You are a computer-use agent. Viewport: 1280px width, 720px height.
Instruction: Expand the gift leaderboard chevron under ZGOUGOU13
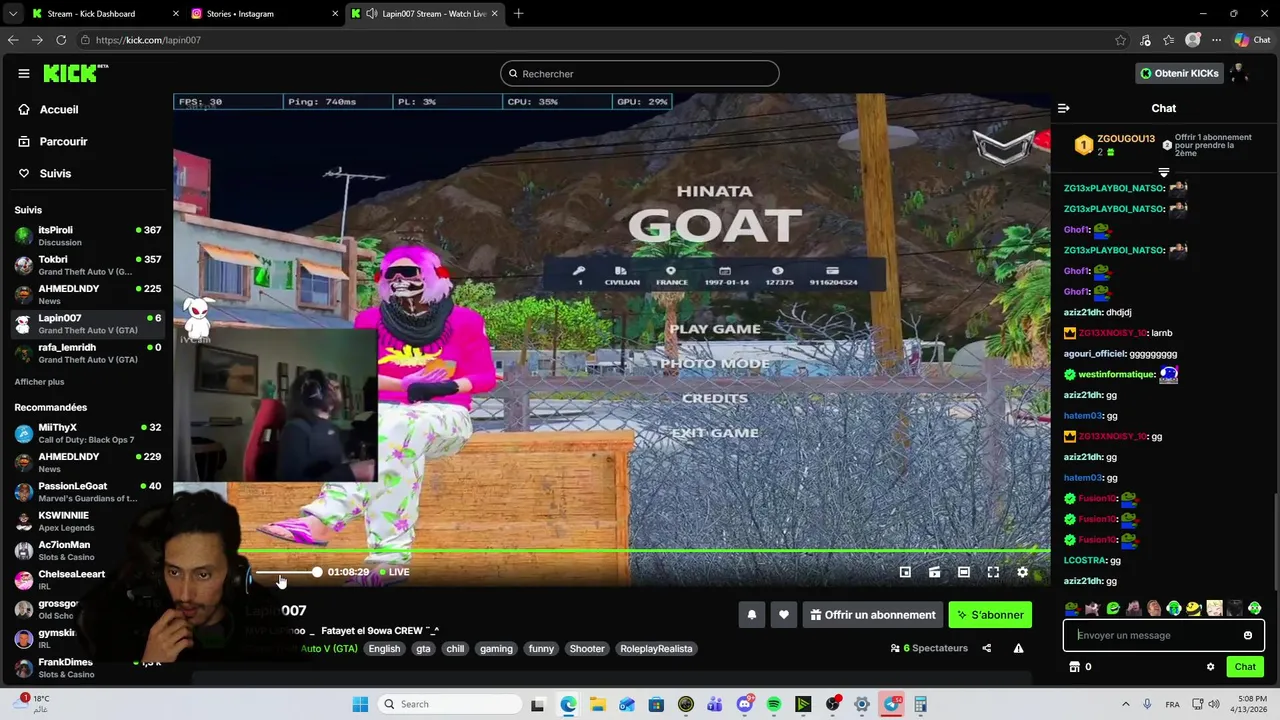click(1163, 172)
